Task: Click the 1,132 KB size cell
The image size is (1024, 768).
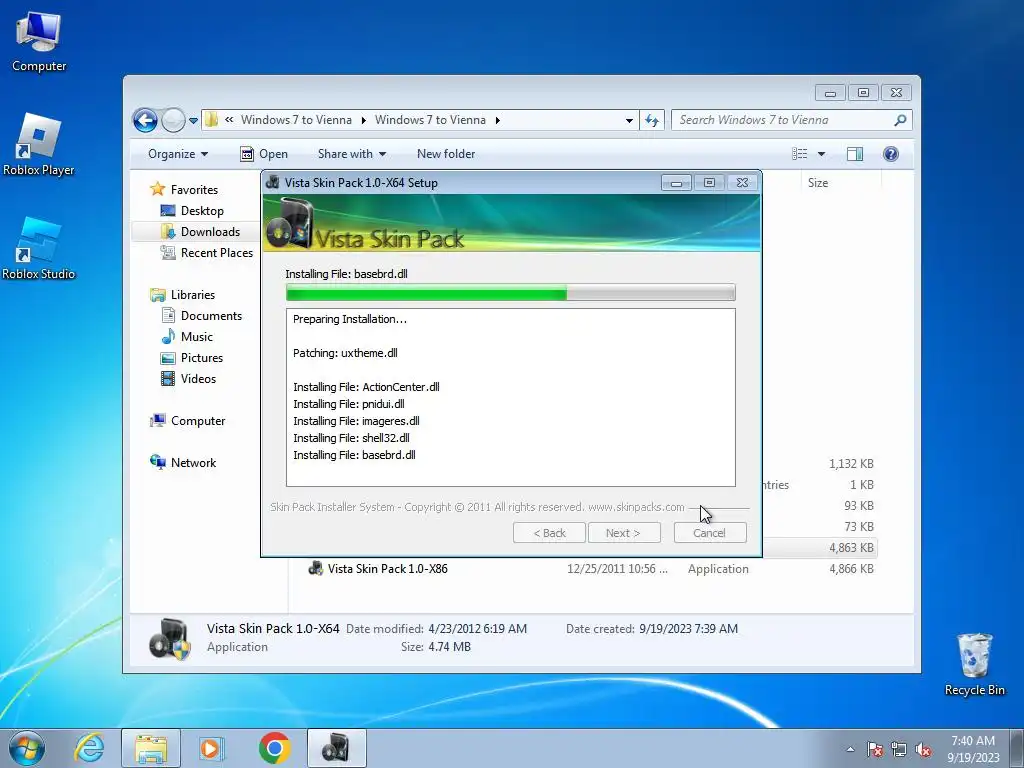Action: (x=851, y=464)
